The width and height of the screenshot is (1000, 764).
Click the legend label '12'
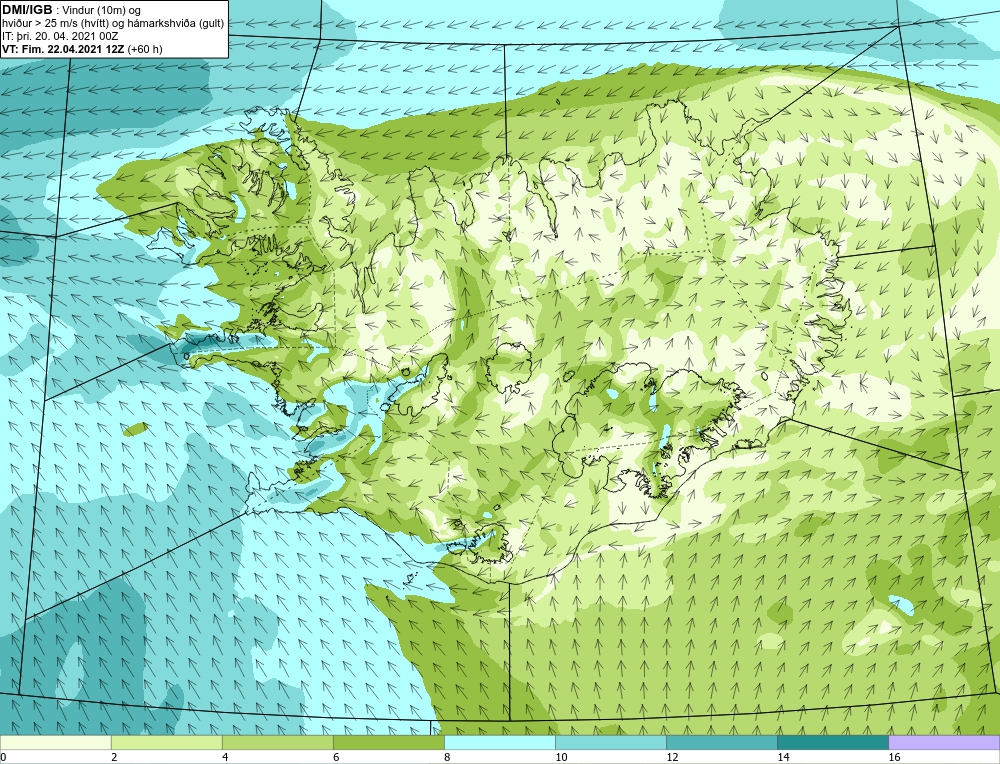672,757
